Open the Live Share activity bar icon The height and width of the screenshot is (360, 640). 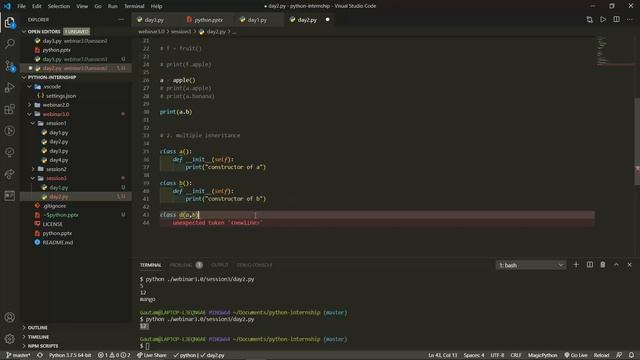(10, 174)
